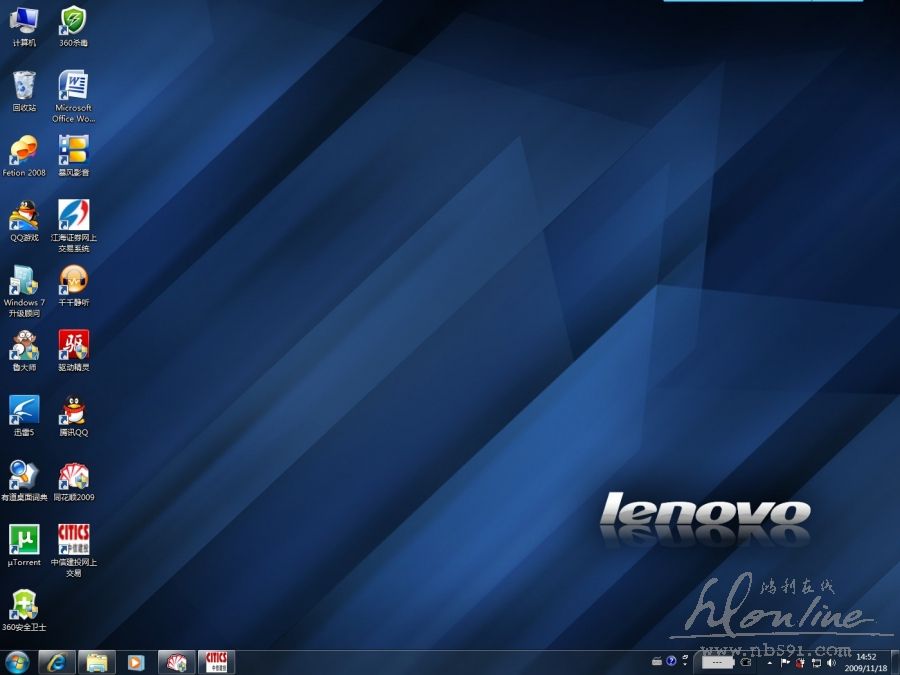Click the volume speaker tray icon

point(832,662)
